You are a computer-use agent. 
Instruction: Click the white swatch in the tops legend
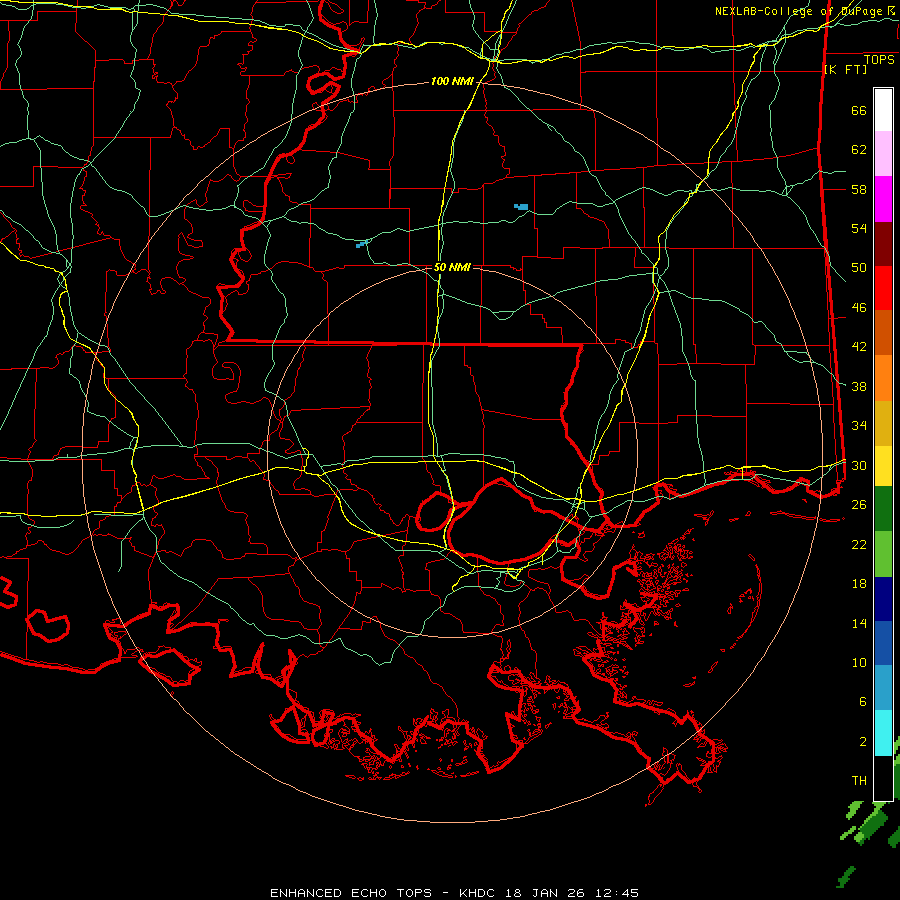883,110
